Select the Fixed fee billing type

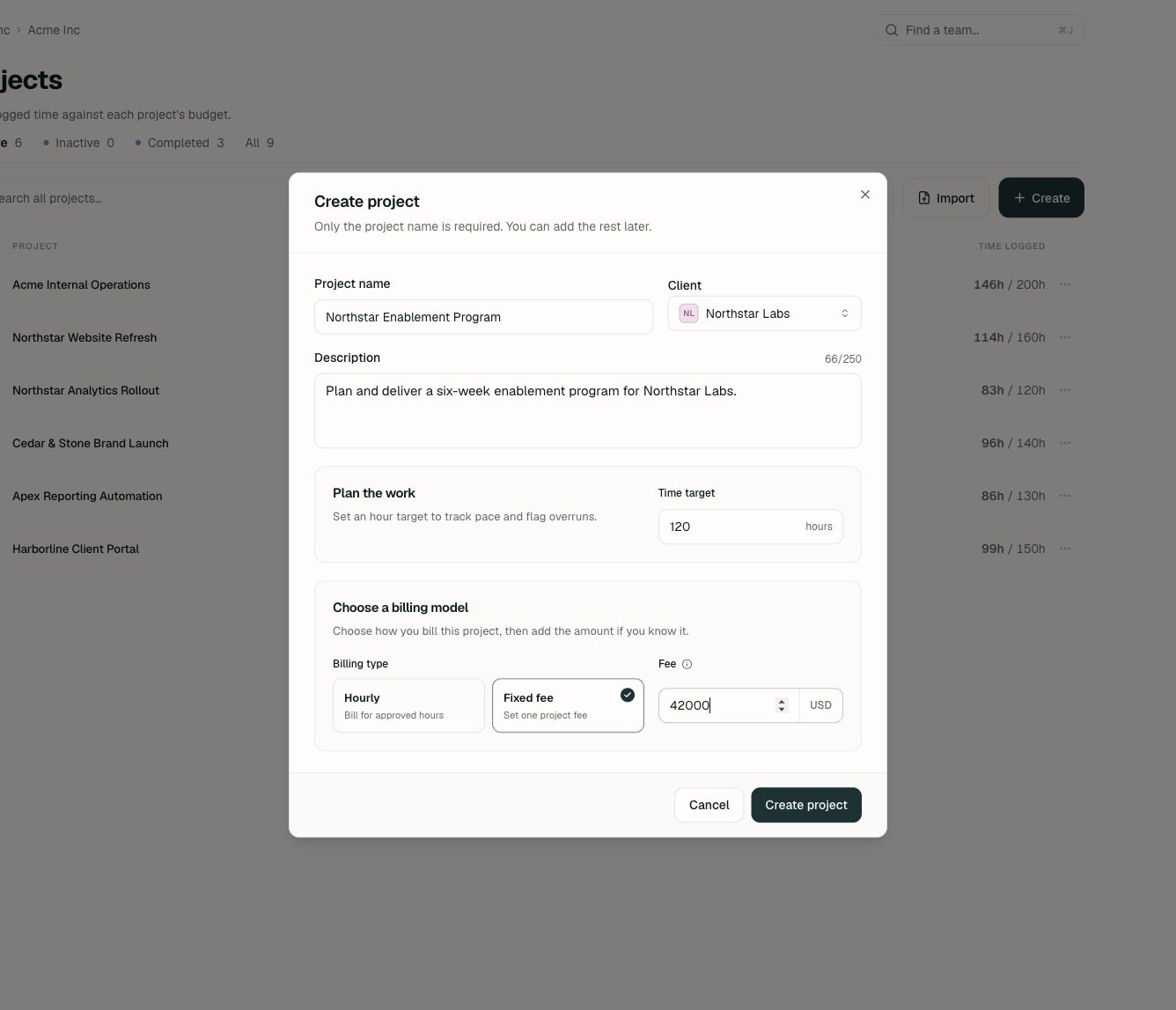pyautogui.click(x=568, y=705)
